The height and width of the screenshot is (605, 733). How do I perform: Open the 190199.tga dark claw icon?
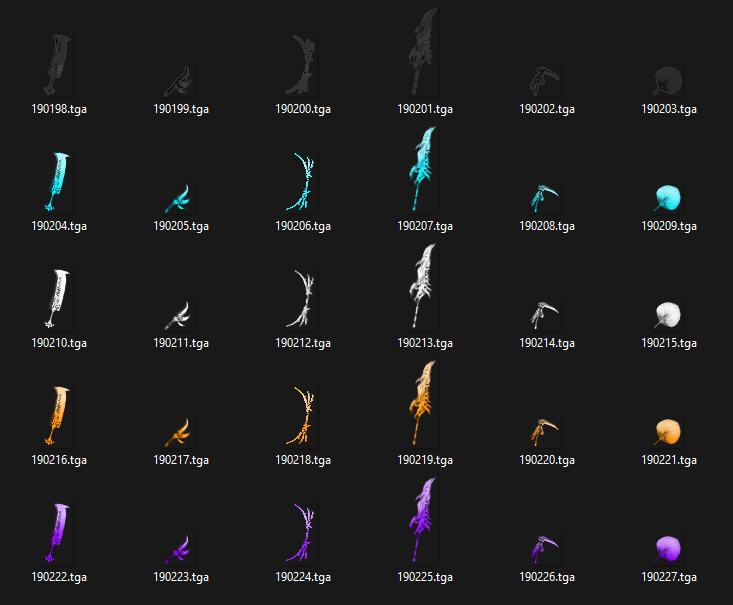(180, 80)
